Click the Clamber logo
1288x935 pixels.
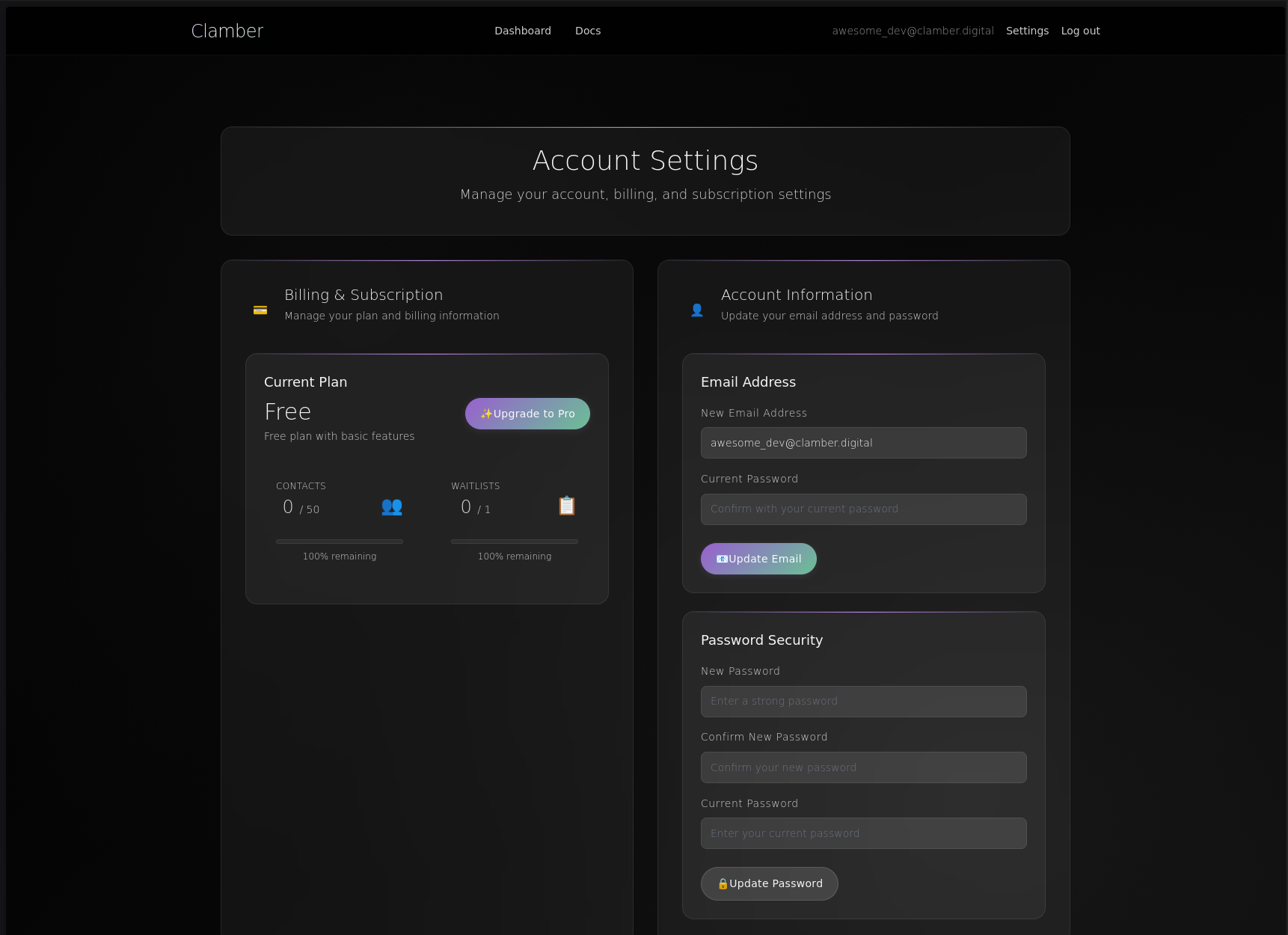[x=227, y=31]
